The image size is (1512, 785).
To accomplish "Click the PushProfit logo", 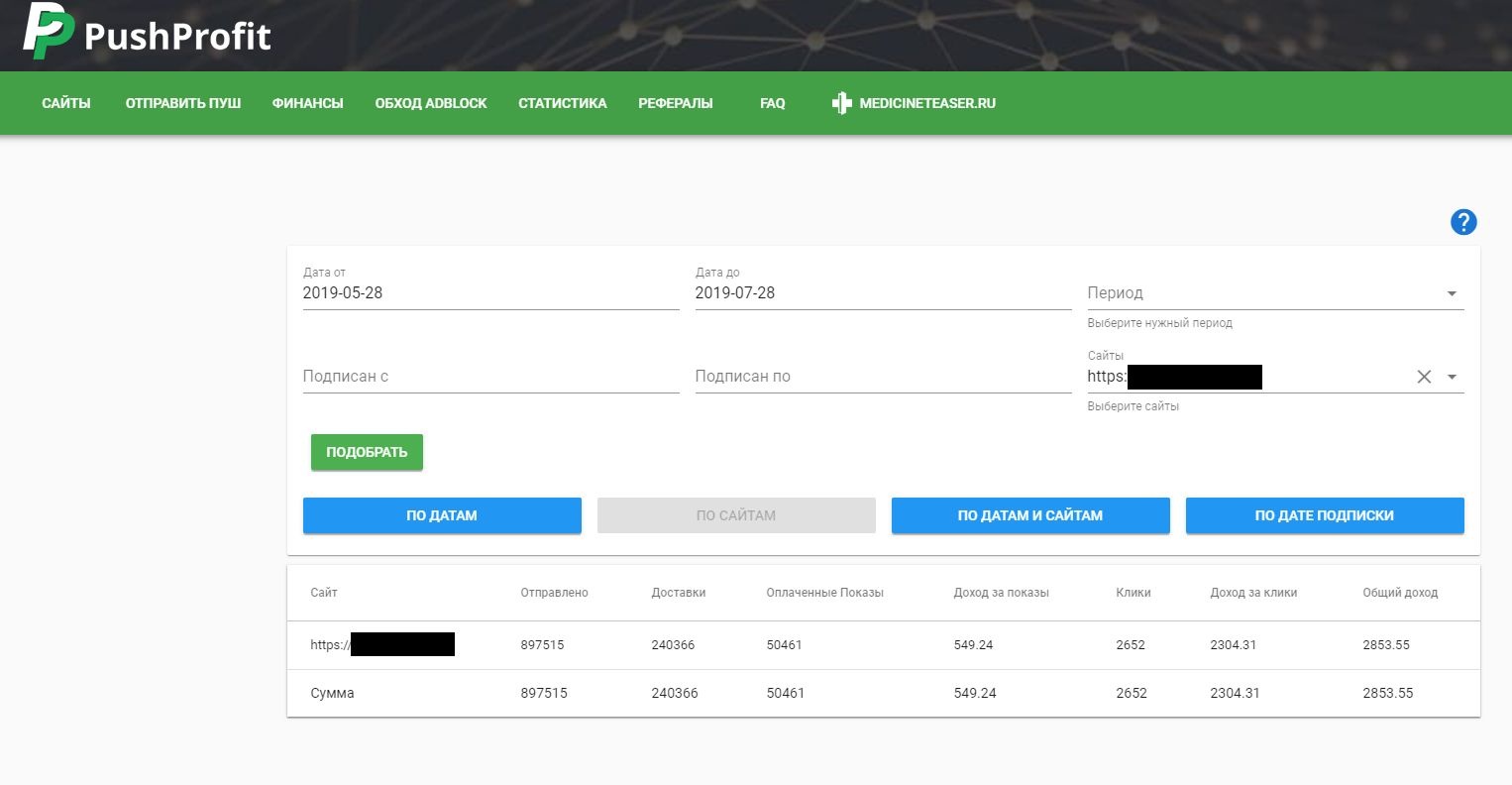I will (147, 33).
